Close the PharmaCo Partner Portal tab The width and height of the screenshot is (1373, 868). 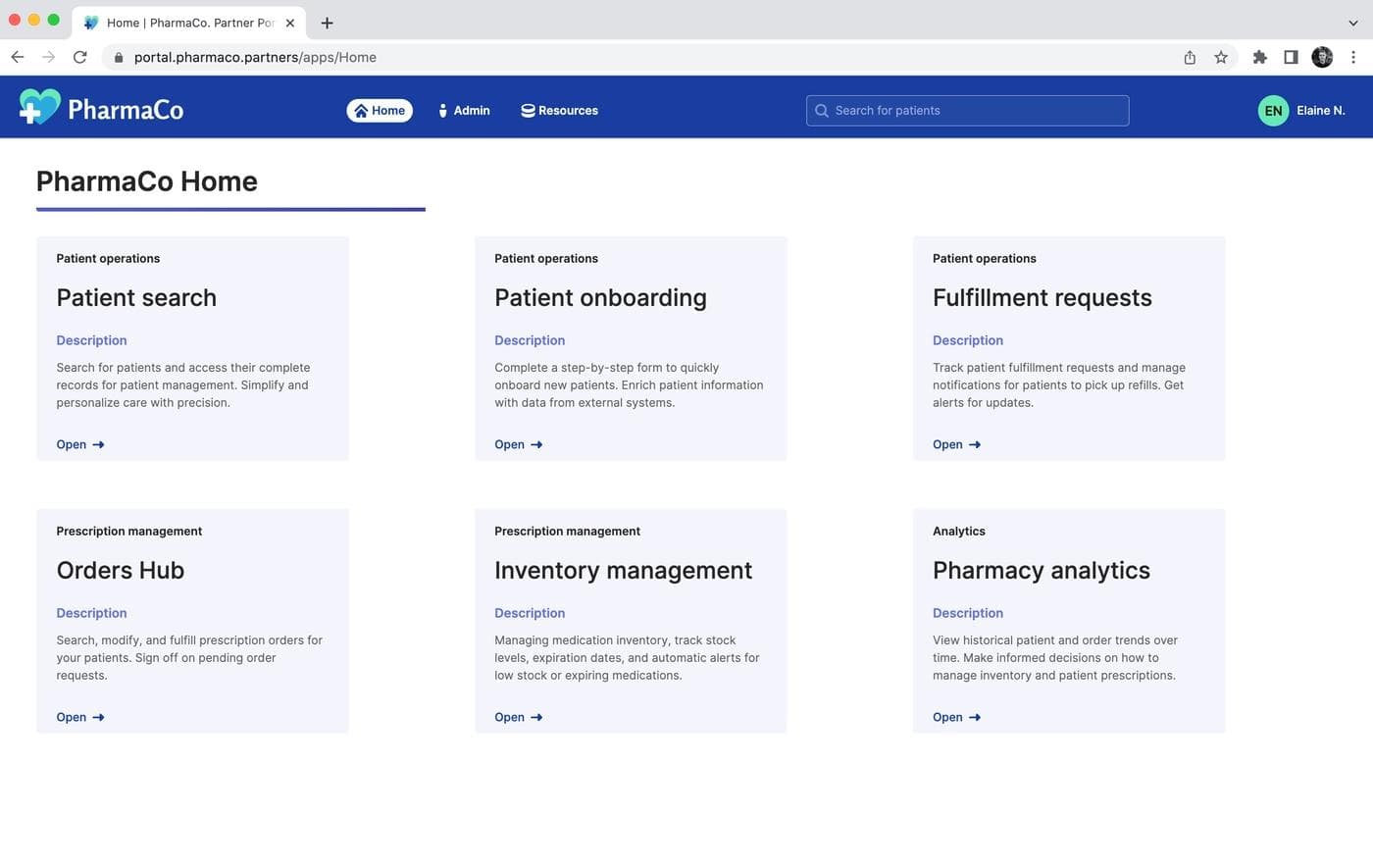290,23
